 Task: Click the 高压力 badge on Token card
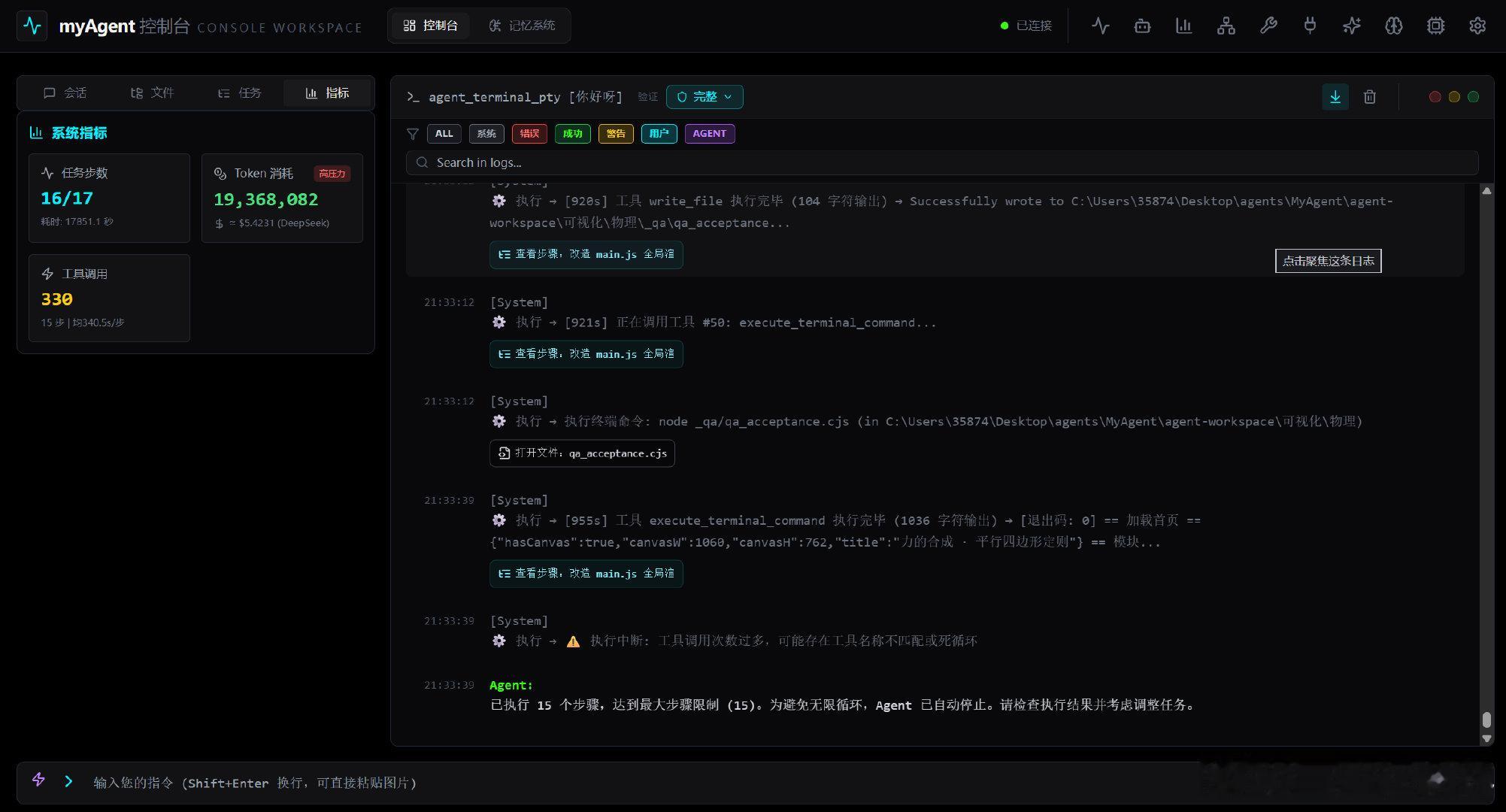pos(332,174)
